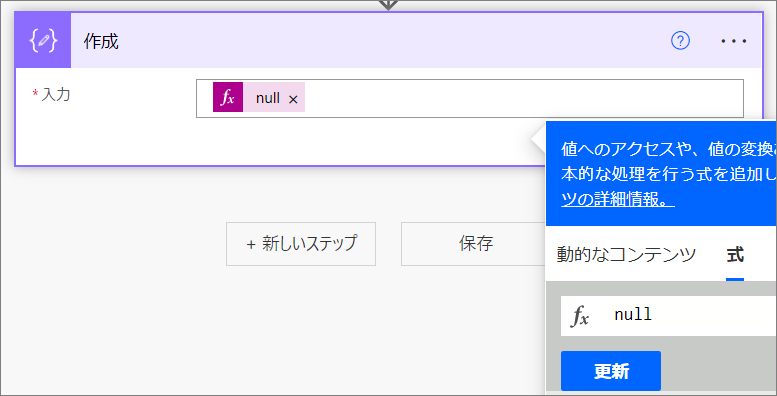Click the fx icon in expression editor

coord(580,316)
